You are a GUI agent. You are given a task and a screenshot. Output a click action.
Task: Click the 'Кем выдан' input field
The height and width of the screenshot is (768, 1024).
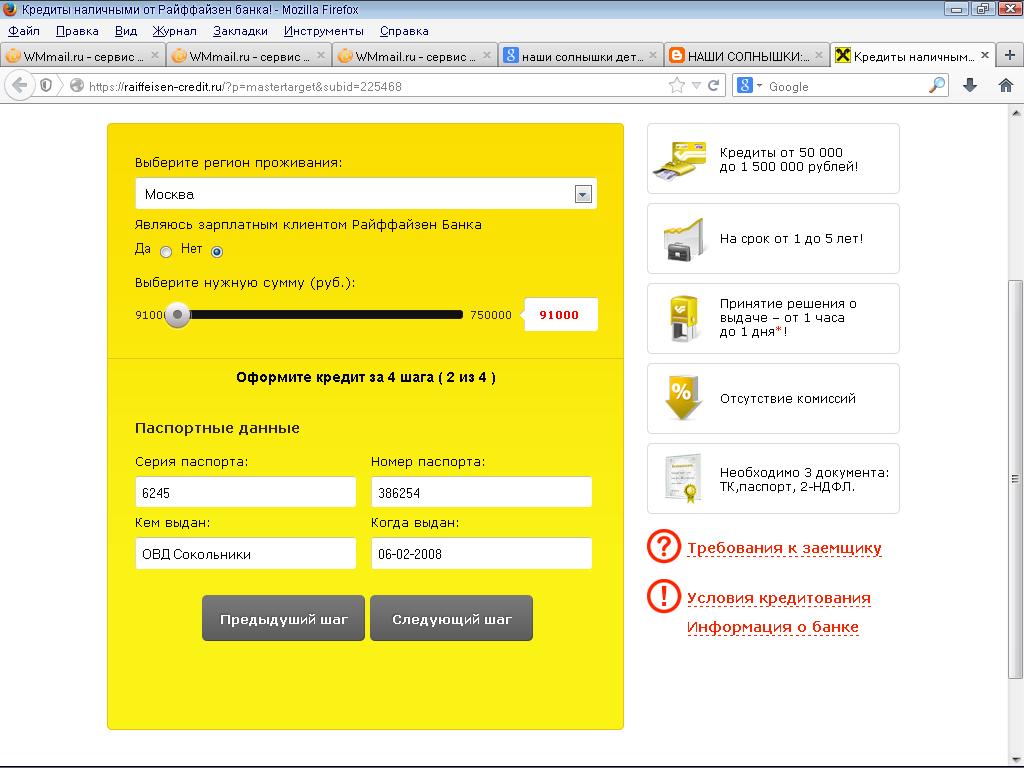pos(246,553)
